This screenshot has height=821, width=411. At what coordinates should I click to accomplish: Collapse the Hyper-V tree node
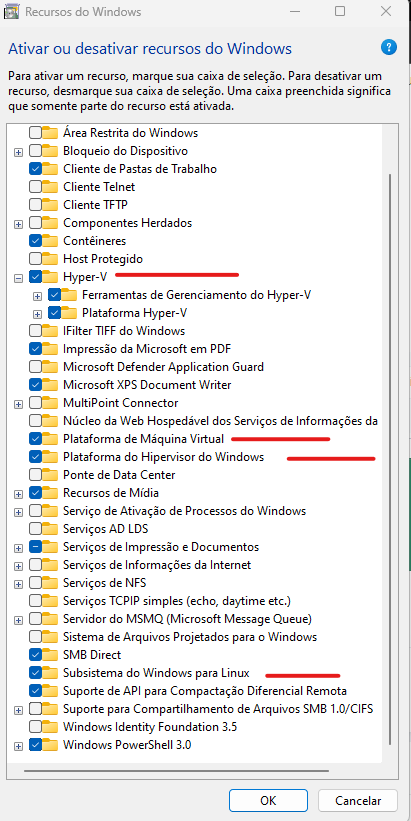coord(19,277)
